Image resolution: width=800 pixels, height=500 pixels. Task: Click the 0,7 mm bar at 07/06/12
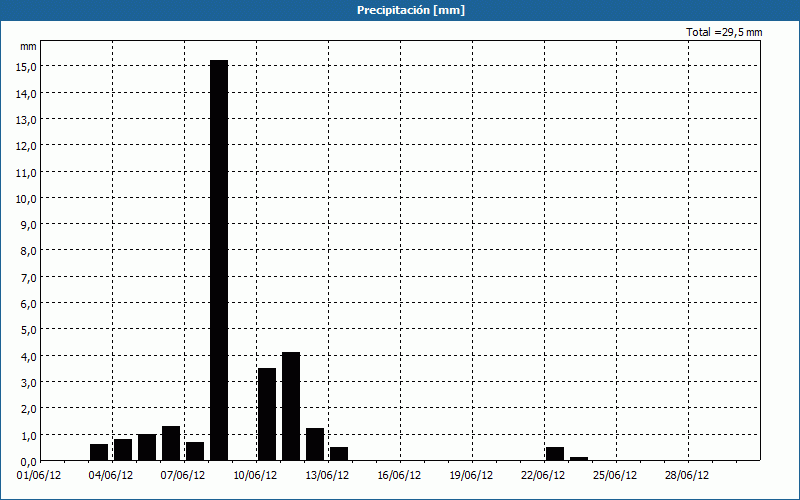(195, 451)
